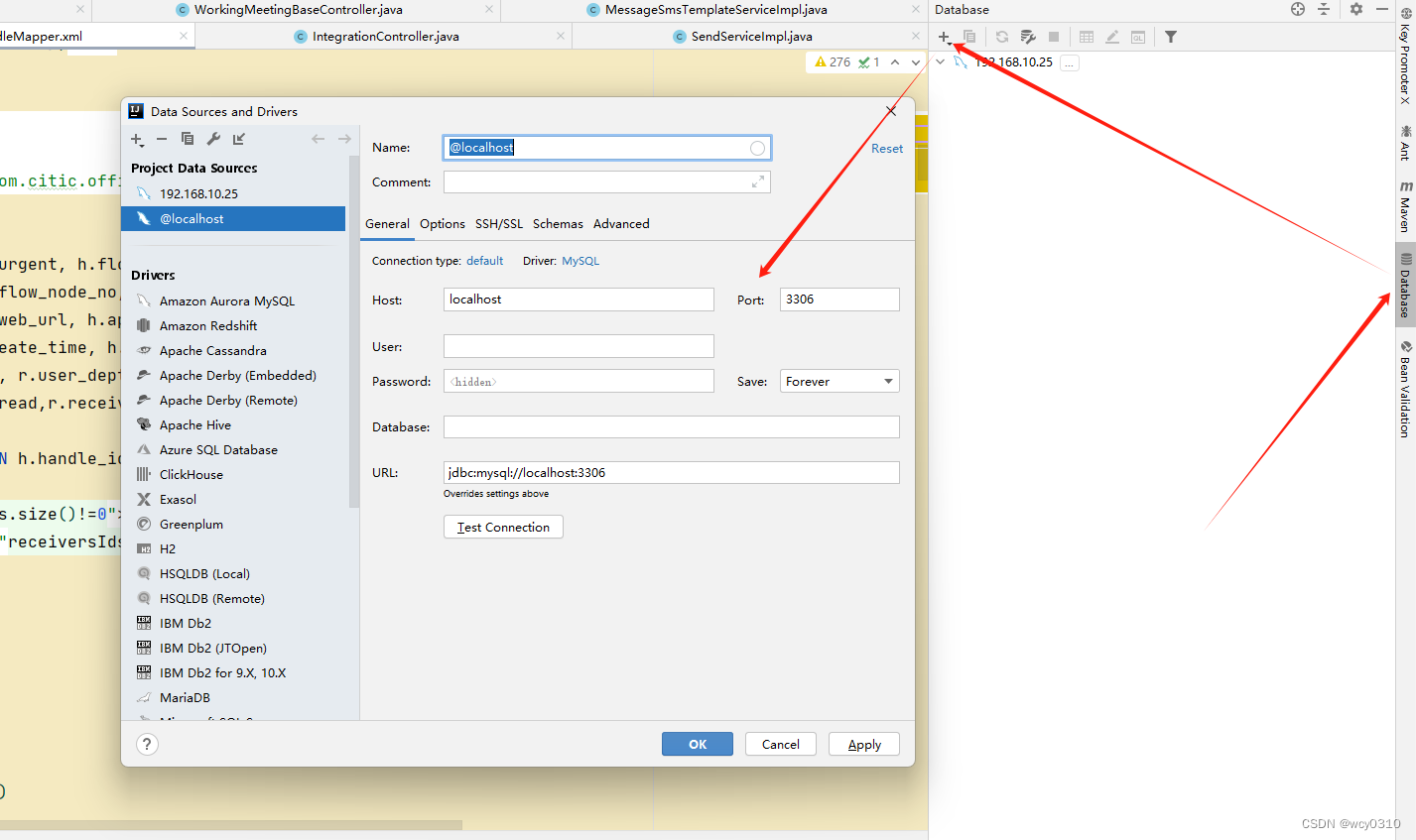Select 192.168.10.25 in Project Data Sources
The width and height of the screenshot is (1416, 840).
(x=233, y=193)
